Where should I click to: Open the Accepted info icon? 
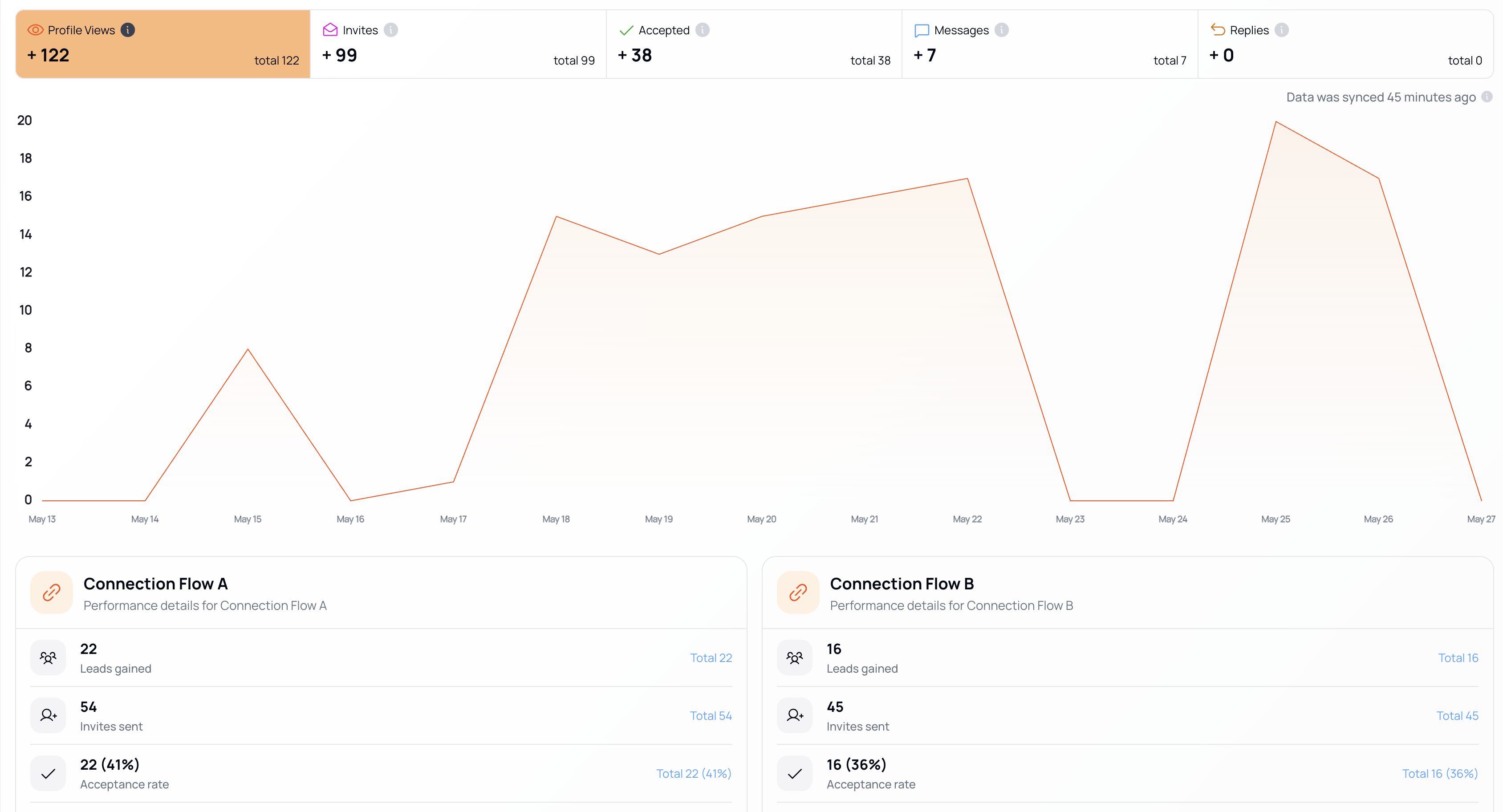click(x=703, y=30)
